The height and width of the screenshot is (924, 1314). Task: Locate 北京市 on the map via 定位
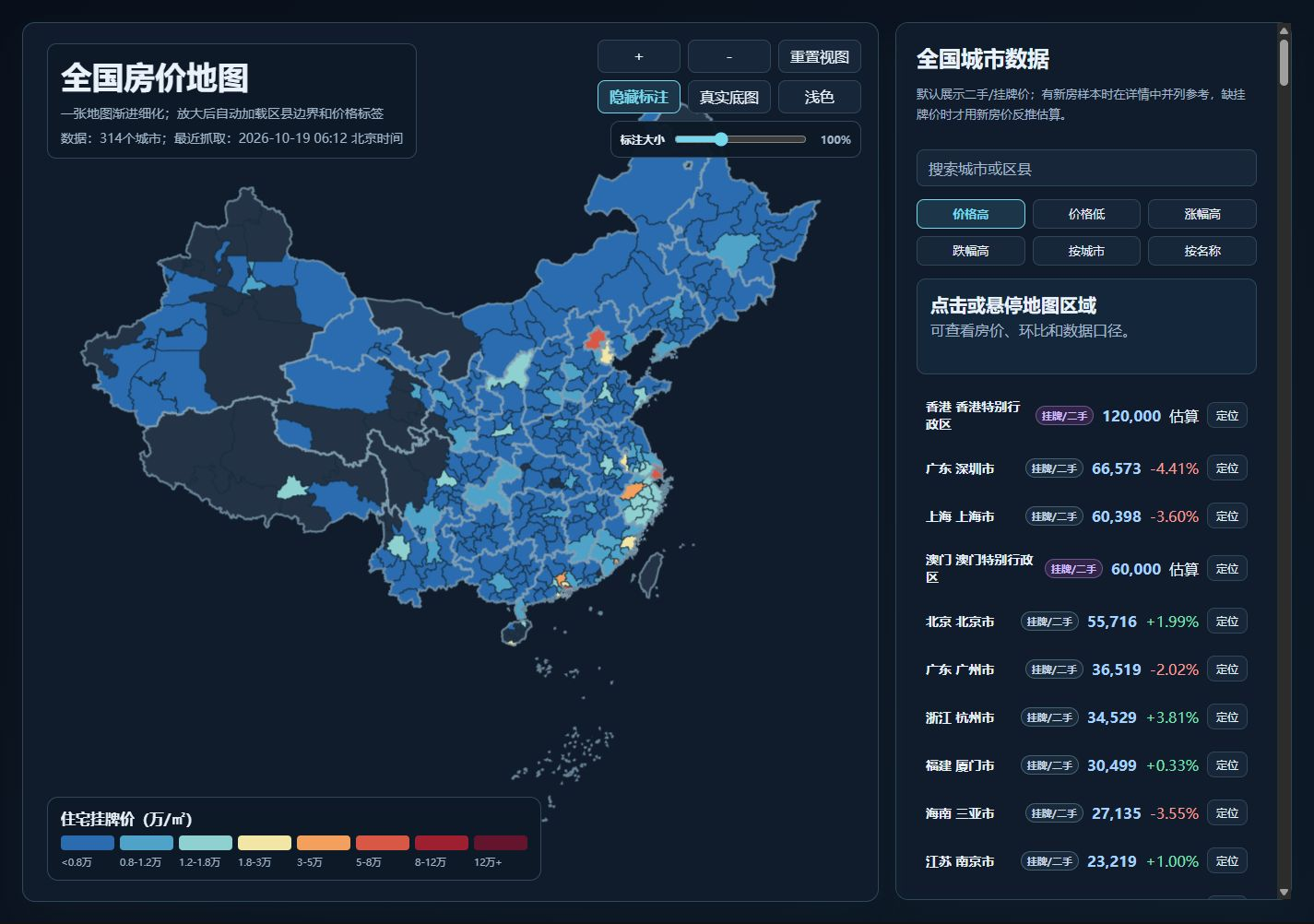(x=1227, y=622)
